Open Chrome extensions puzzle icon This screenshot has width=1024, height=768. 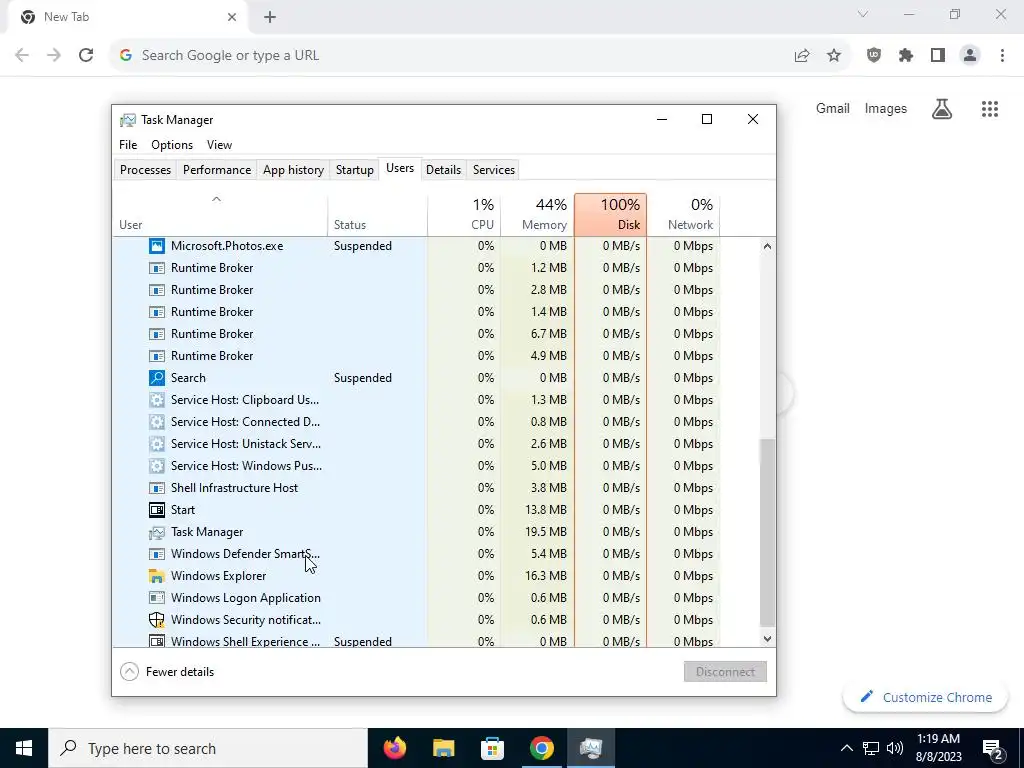tap(906, 56)
